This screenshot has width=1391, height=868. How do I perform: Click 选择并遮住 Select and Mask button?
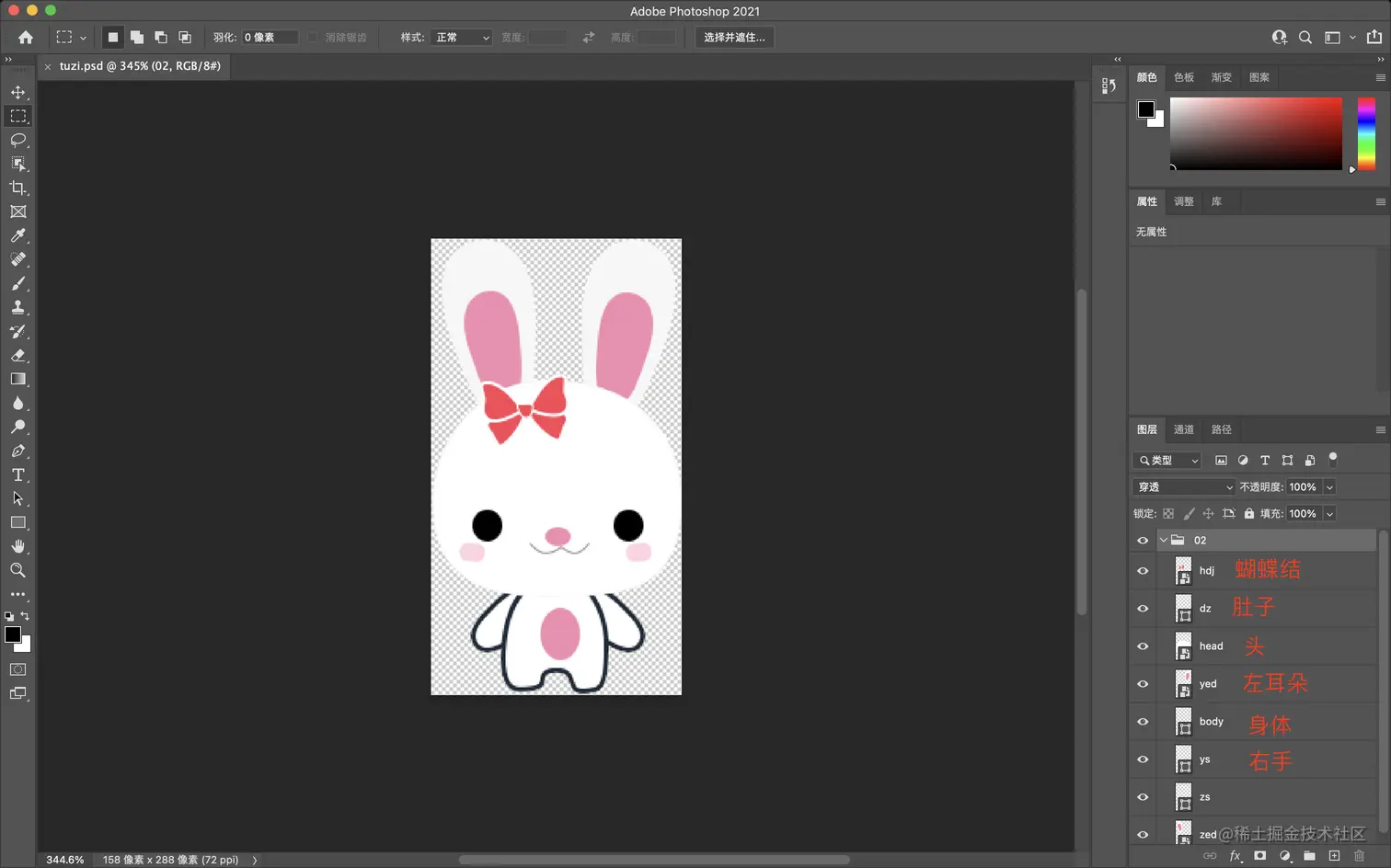point(735,38)
